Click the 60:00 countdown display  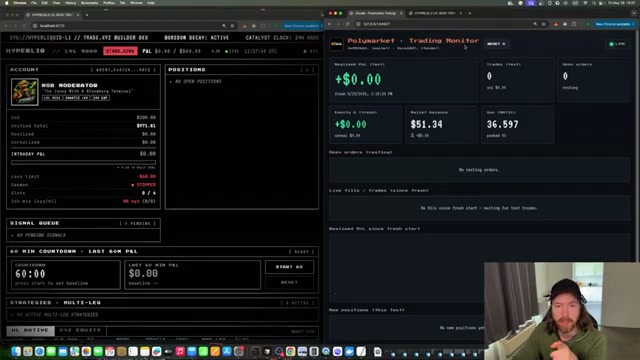[x=30, y=274]
